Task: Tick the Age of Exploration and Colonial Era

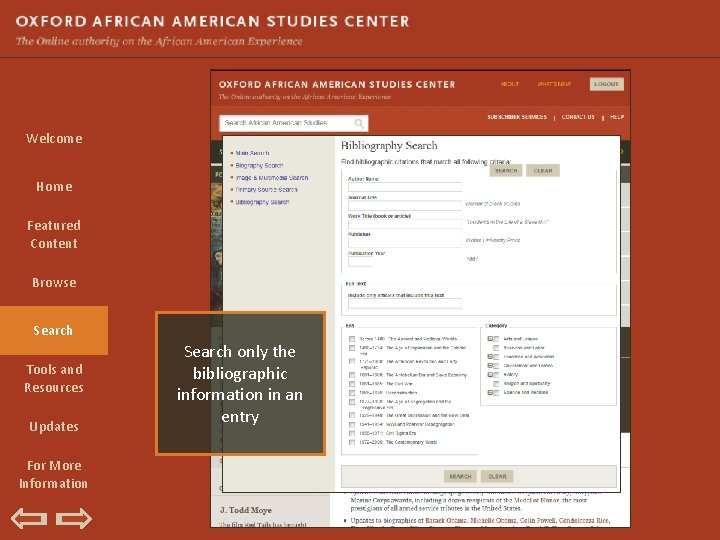Action: point(352,348)
